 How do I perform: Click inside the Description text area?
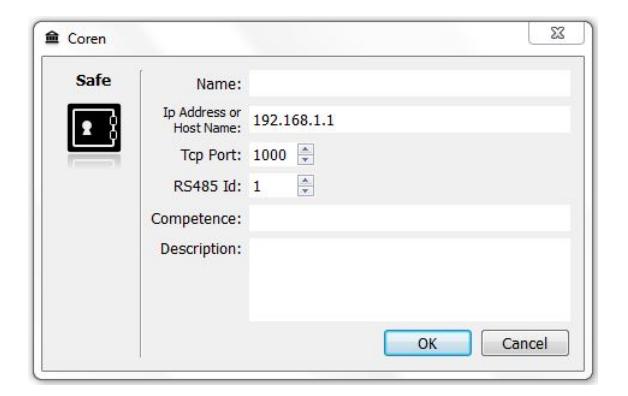[409, 279]
